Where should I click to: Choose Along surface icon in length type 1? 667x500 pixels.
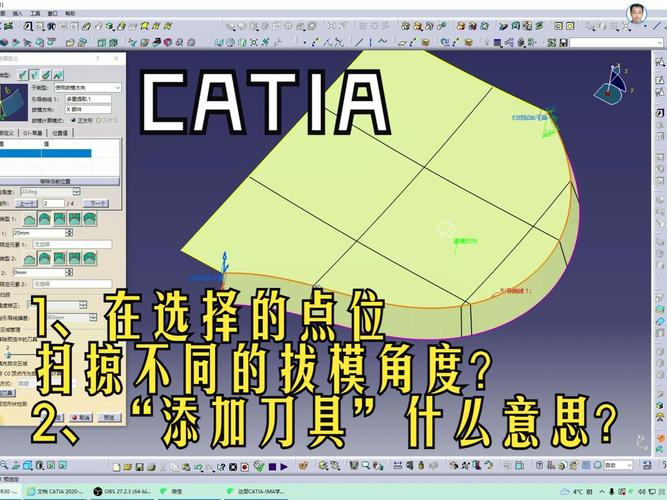[x=90, y=220]
